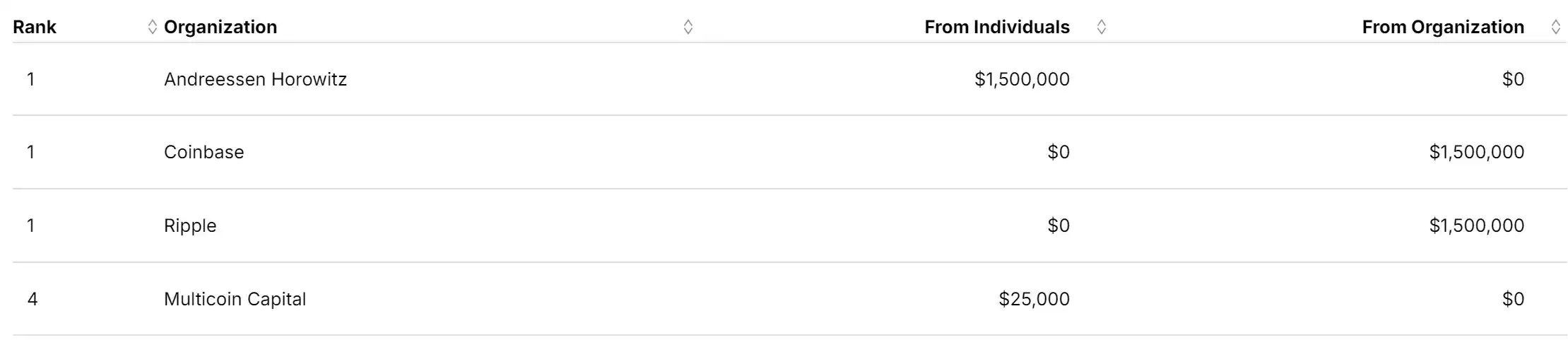Click the Ripple organization entry

tap(190, 225)
